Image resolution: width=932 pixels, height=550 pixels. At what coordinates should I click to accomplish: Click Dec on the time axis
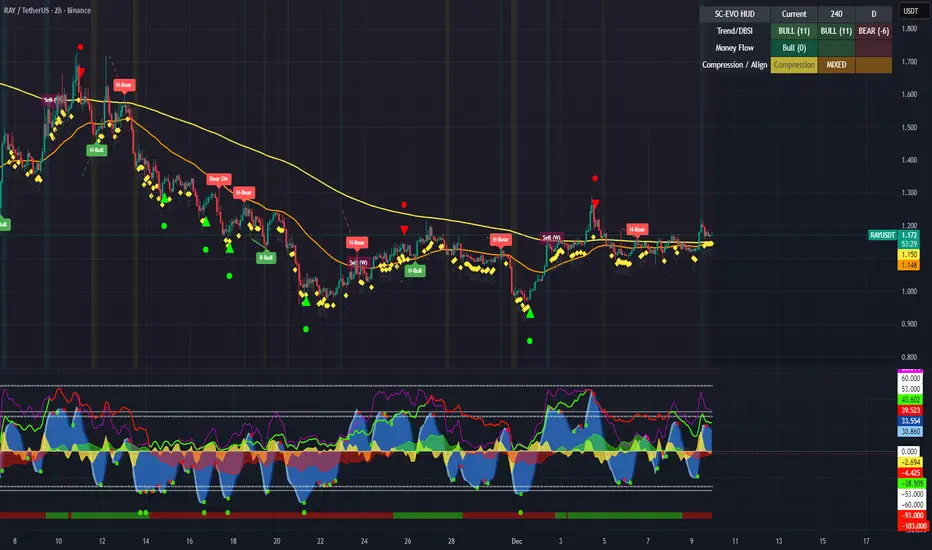pos(517,541)
